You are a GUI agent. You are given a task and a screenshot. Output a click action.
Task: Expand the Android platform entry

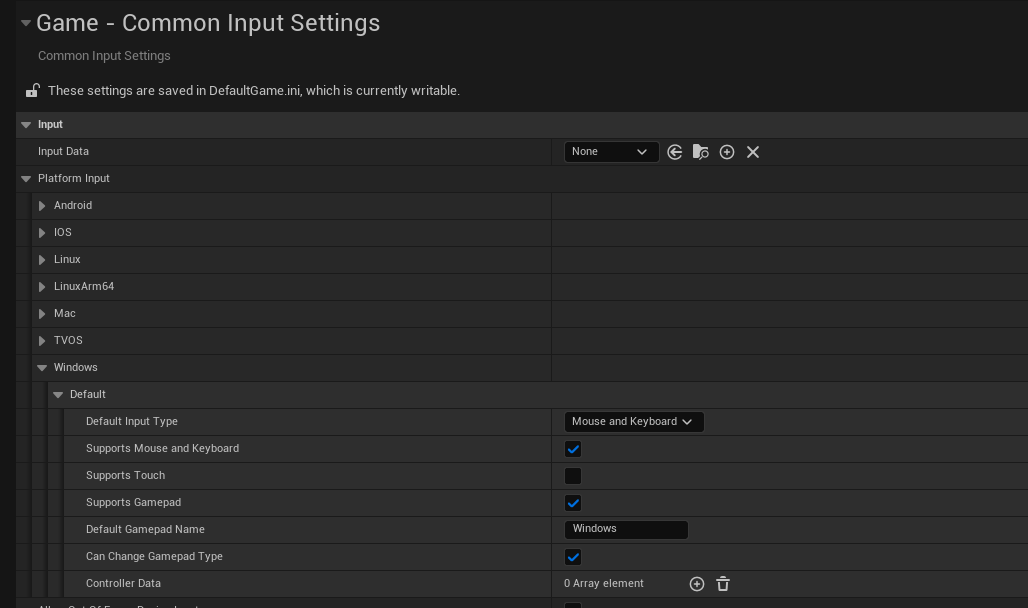tap(42, 206)
